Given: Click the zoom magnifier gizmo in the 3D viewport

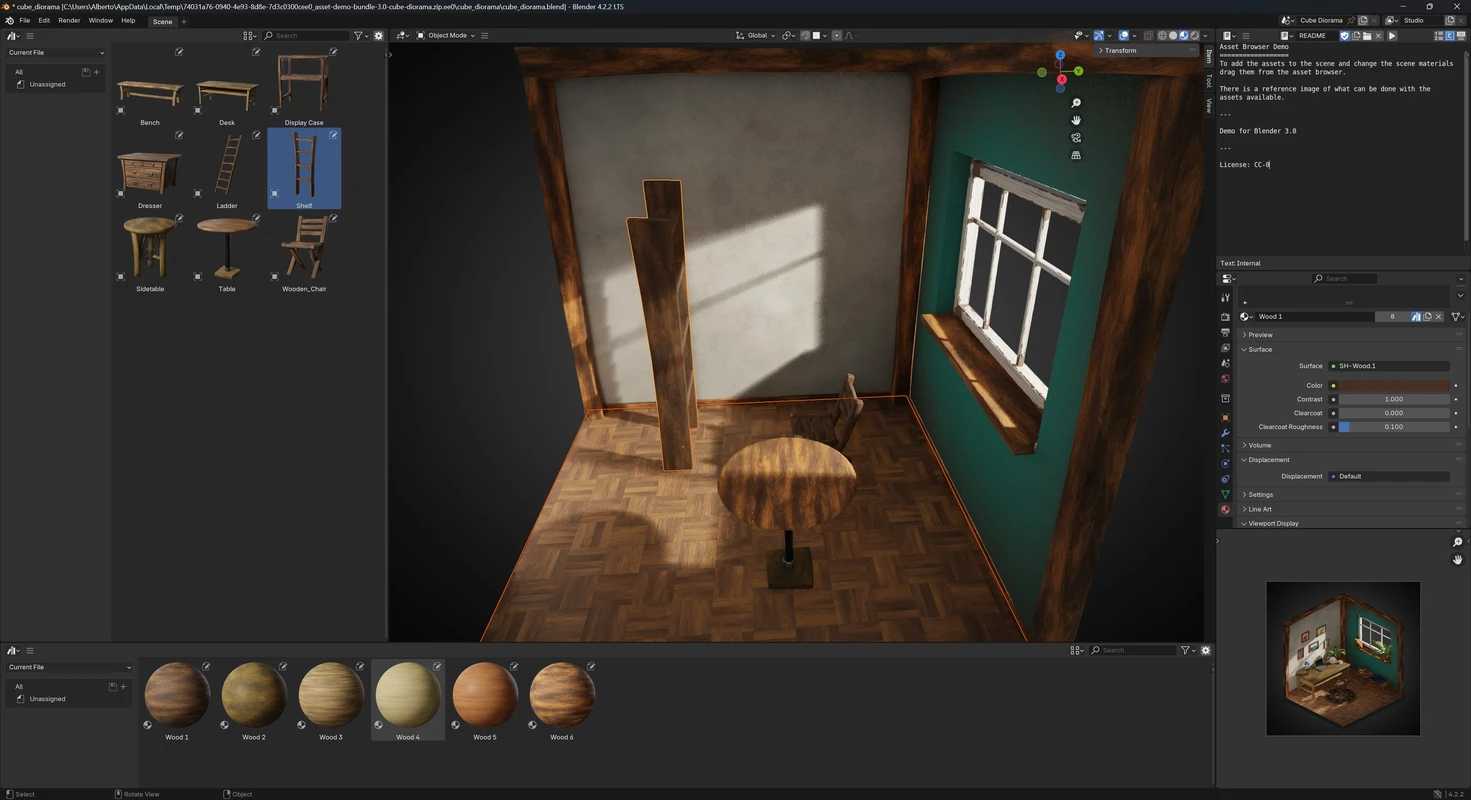Looking at the screenshot, I should (1076, 103).
